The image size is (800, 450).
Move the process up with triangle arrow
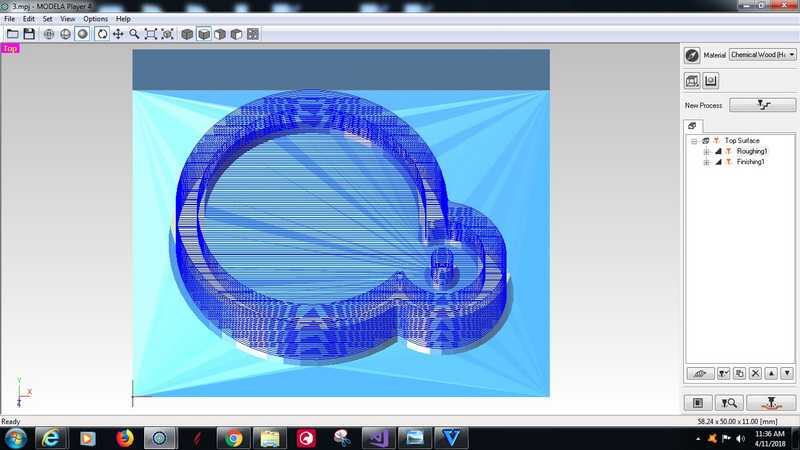point(771,373)
